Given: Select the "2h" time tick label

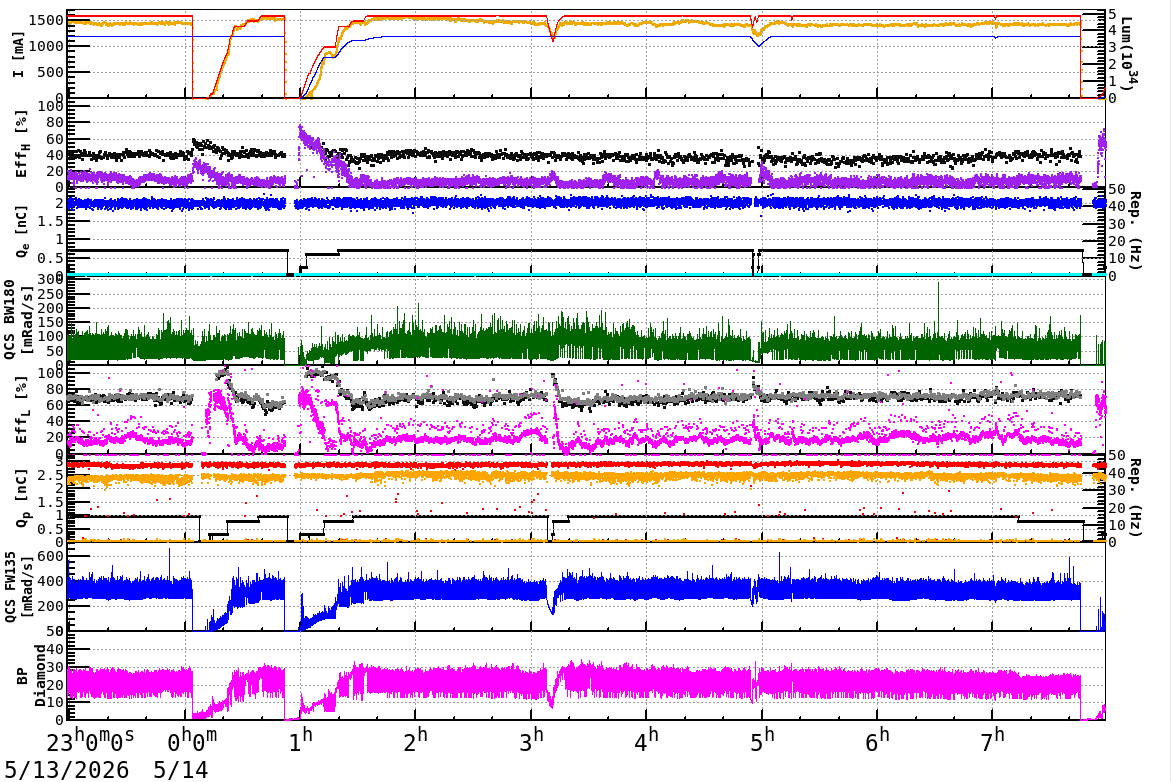Looking at the screenshot, I should pos(416,741).
